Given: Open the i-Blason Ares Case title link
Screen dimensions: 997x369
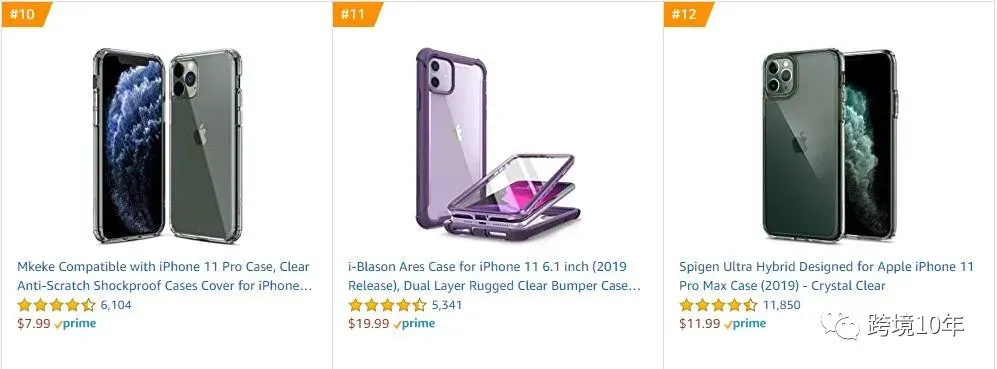Looking at the screenshot, I should coord(494,276).
